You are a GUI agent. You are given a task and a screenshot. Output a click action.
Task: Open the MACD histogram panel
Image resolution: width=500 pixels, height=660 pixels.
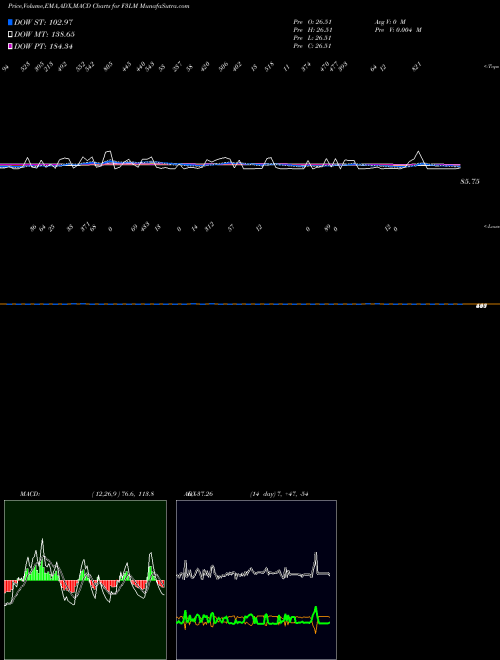coord(85,580)
